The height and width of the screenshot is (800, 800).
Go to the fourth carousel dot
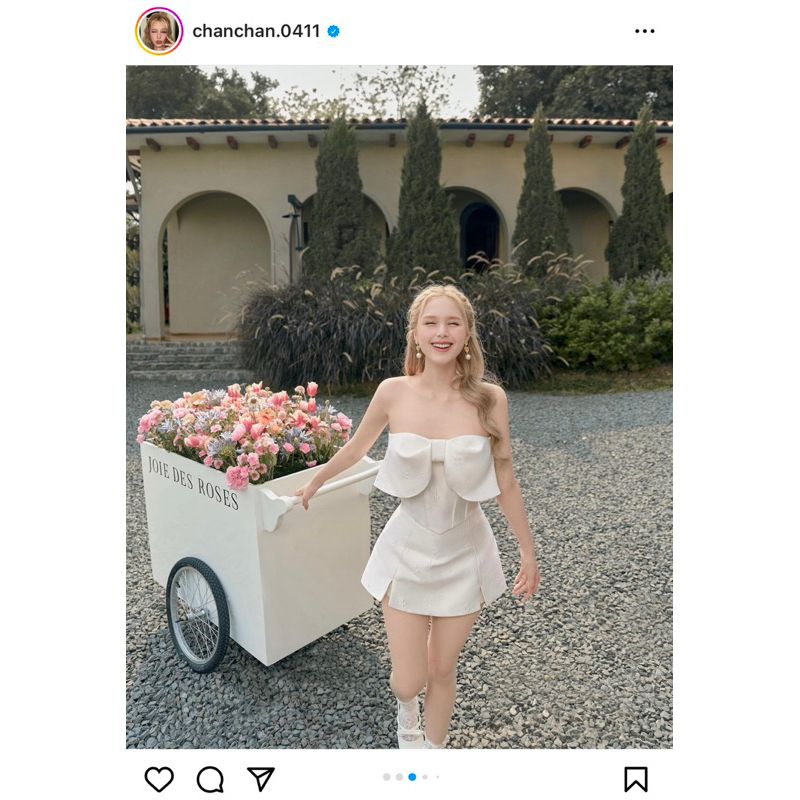pyautogui.click(x=425, y=777)
